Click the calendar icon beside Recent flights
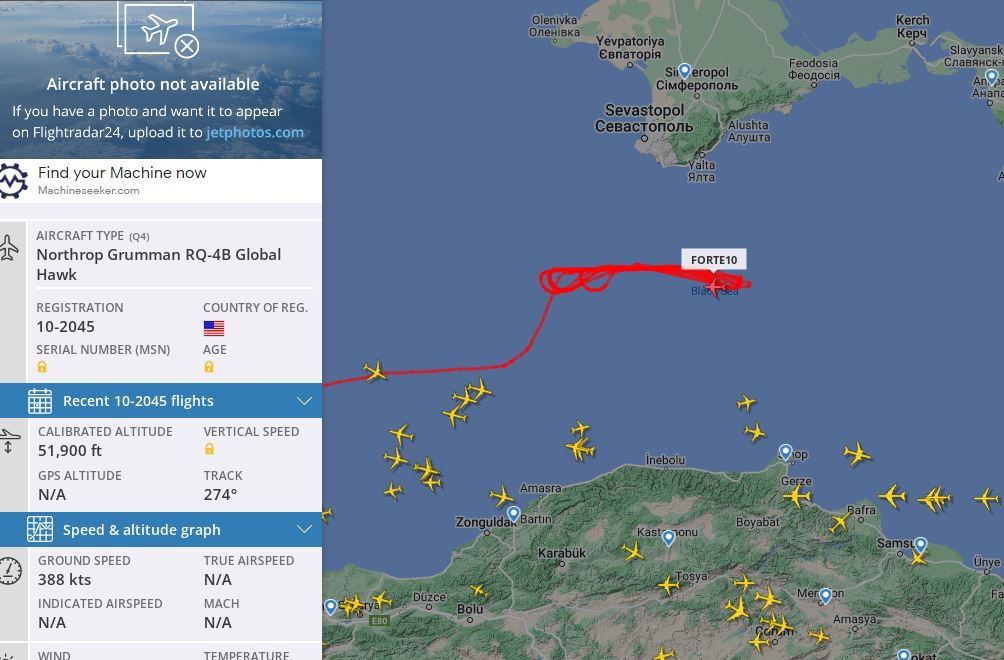 click(x=40, y=401)
